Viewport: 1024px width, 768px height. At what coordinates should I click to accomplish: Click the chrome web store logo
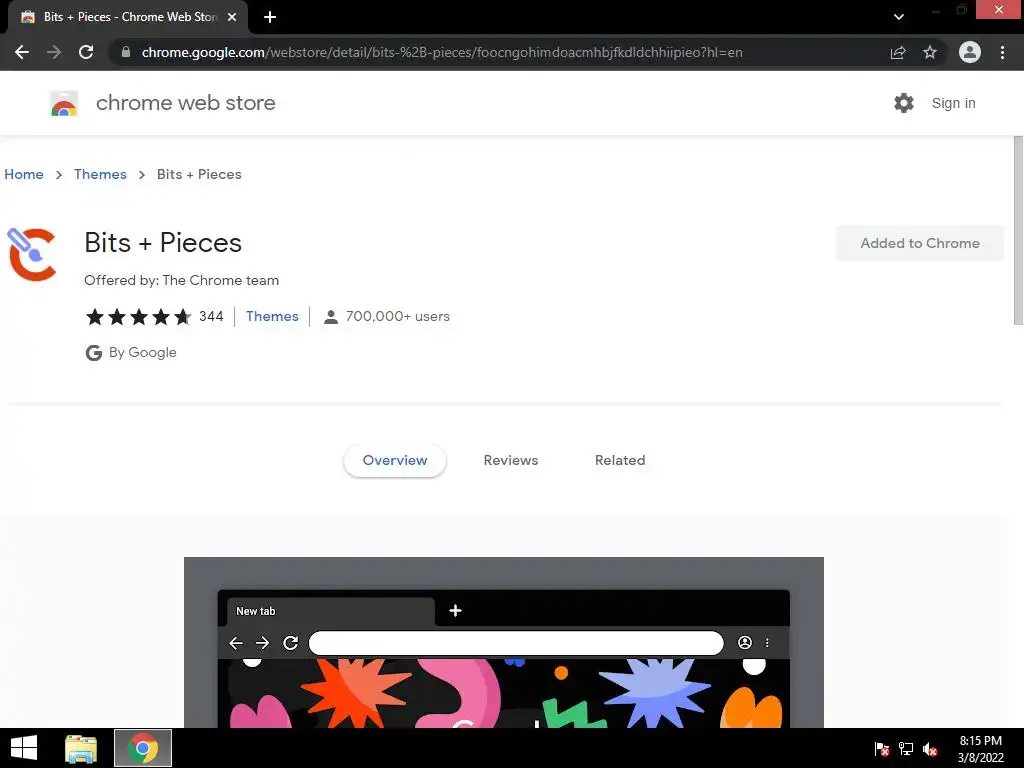[x=64, y=103]
